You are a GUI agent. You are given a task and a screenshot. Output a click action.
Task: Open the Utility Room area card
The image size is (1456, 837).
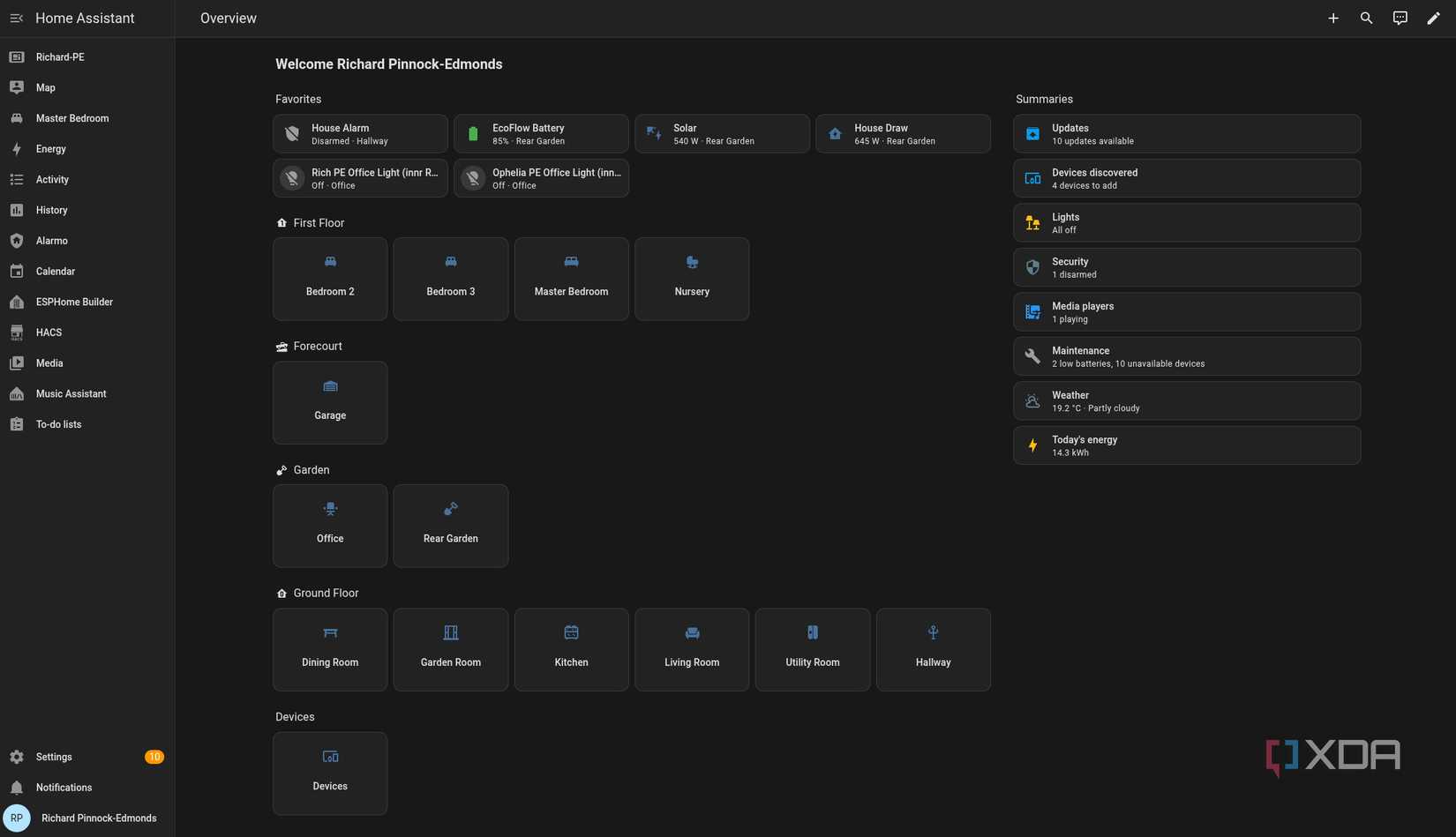[x=813, y=649]
